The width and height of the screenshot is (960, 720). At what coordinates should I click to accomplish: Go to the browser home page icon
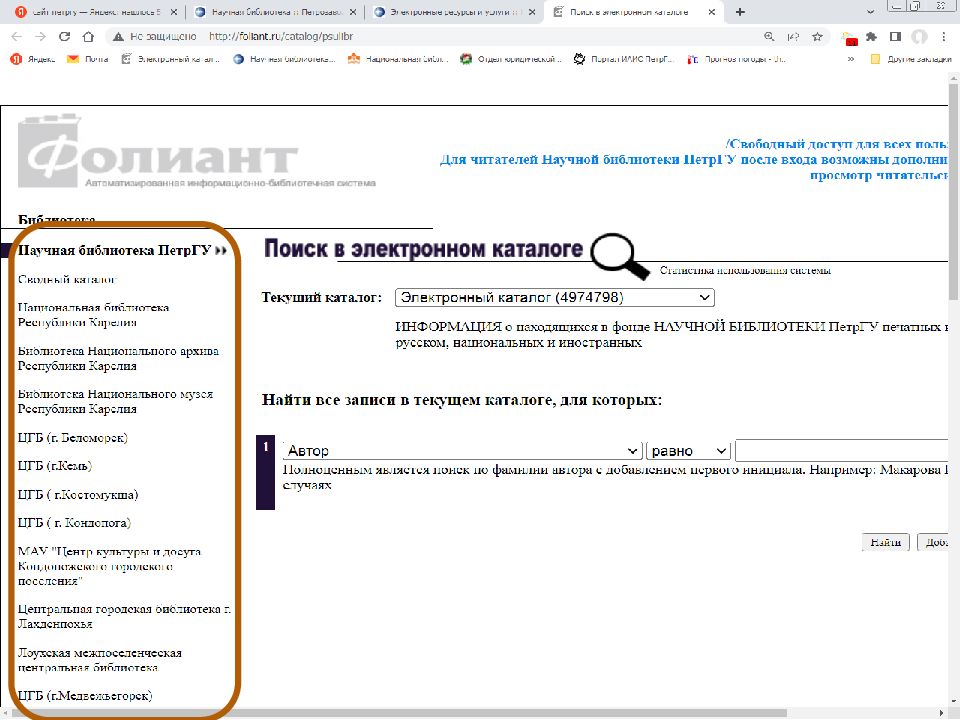pos(88,36)
